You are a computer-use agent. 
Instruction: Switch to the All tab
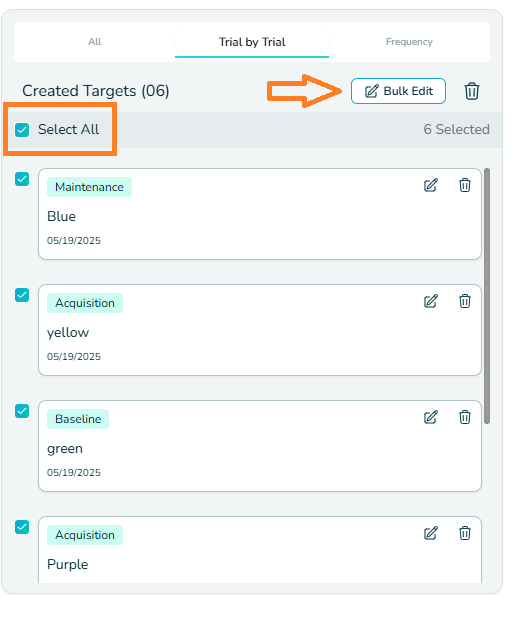click(94, 42)
